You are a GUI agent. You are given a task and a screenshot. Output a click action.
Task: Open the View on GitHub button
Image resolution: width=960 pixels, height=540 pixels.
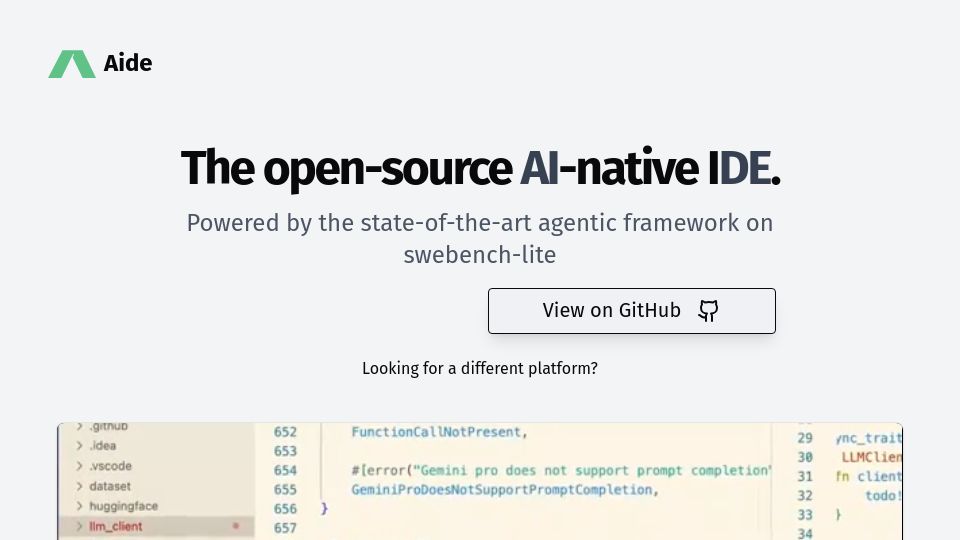(632, 311)
